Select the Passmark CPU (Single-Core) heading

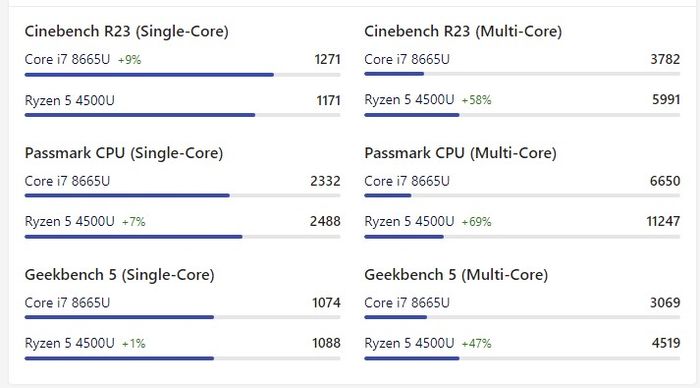coord(124,153)
